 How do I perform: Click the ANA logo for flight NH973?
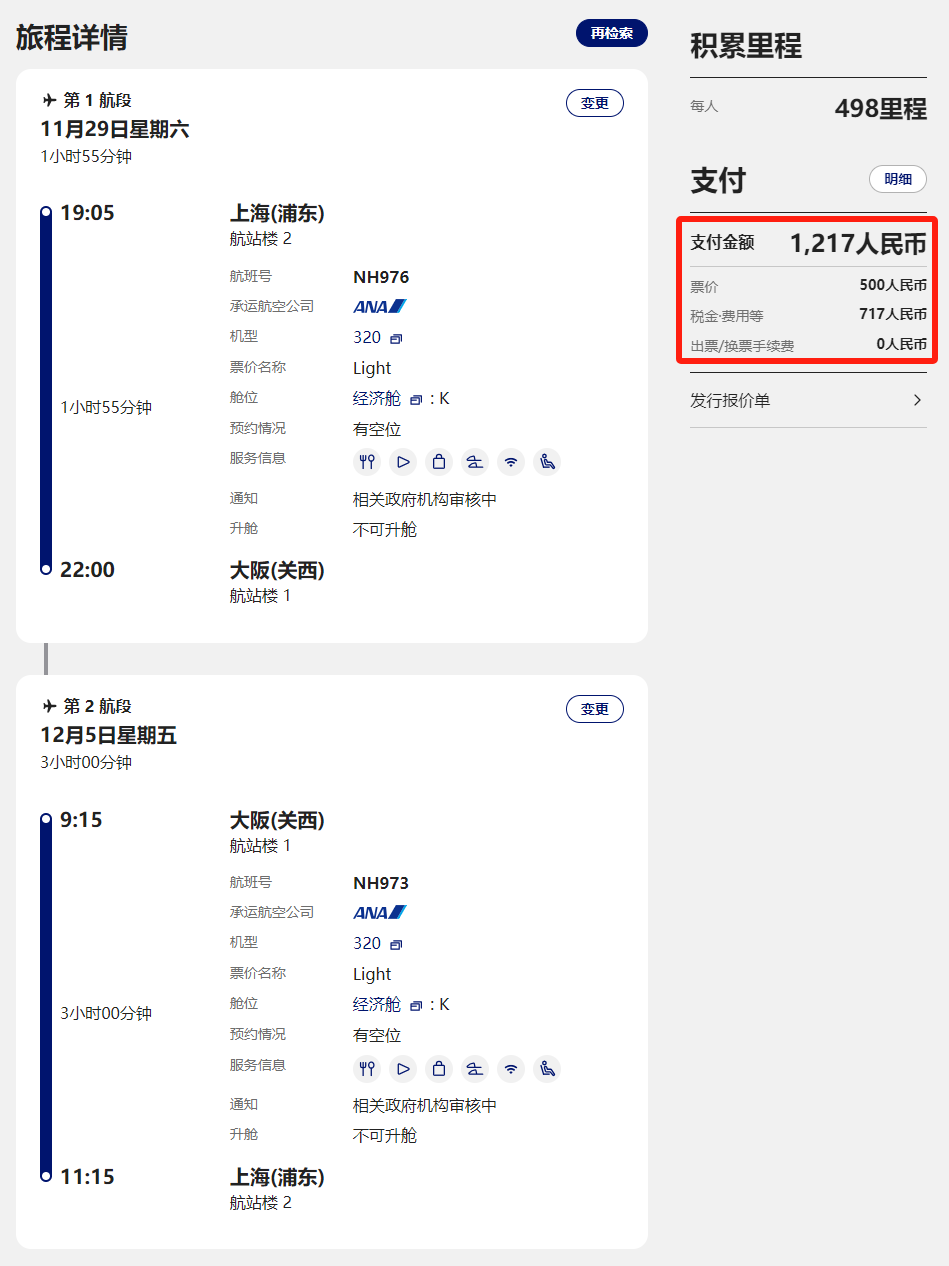(378, 912)
